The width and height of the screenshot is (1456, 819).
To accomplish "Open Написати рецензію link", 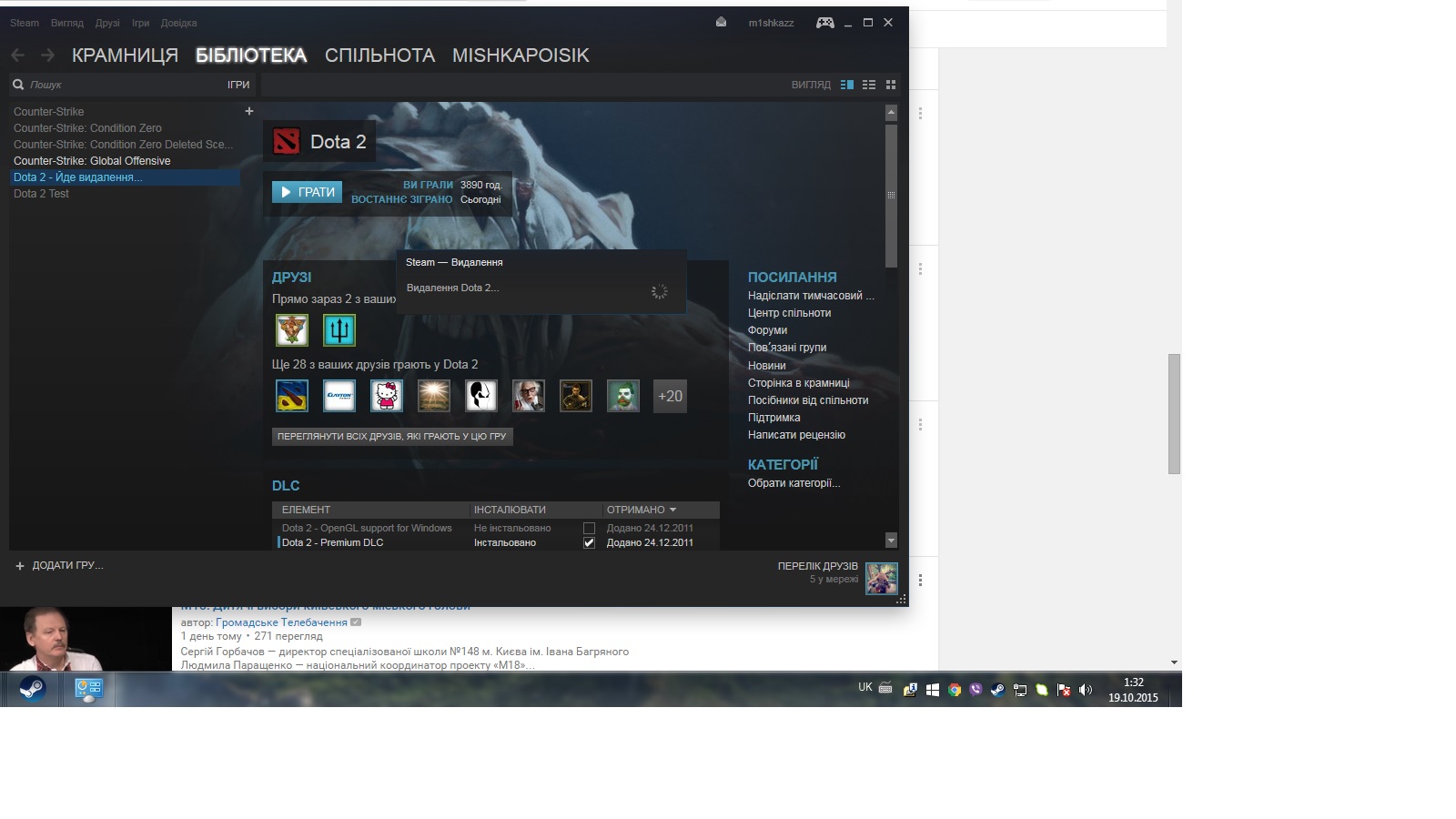I will coord(796,435).
